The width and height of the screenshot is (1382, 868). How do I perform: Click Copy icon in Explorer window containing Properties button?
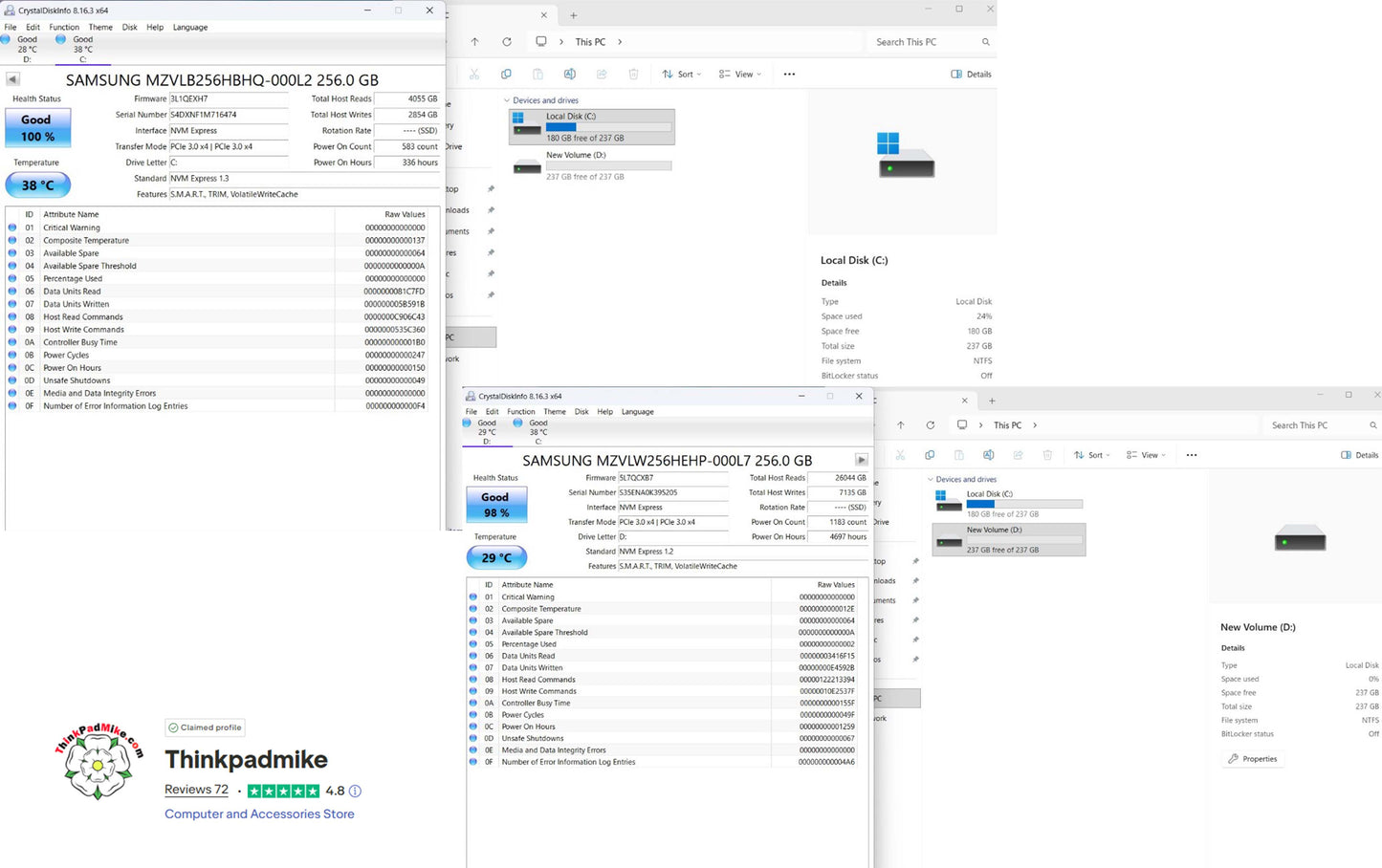pos(929,455)
